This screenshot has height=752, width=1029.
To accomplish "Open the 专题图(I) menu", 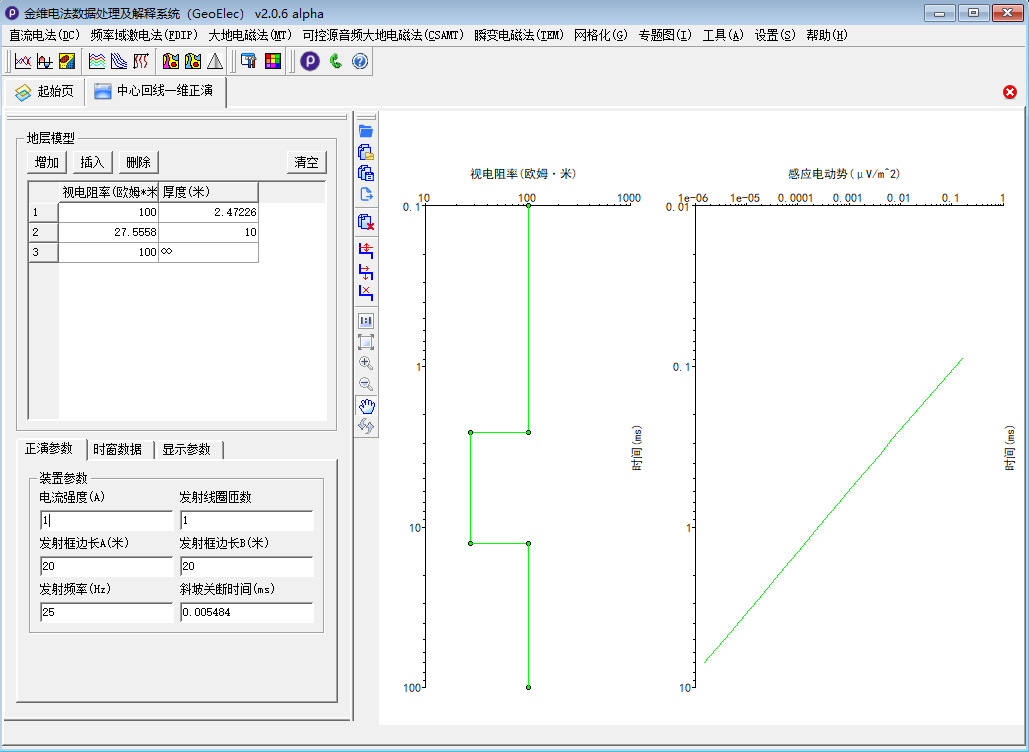I will [665, 35].
